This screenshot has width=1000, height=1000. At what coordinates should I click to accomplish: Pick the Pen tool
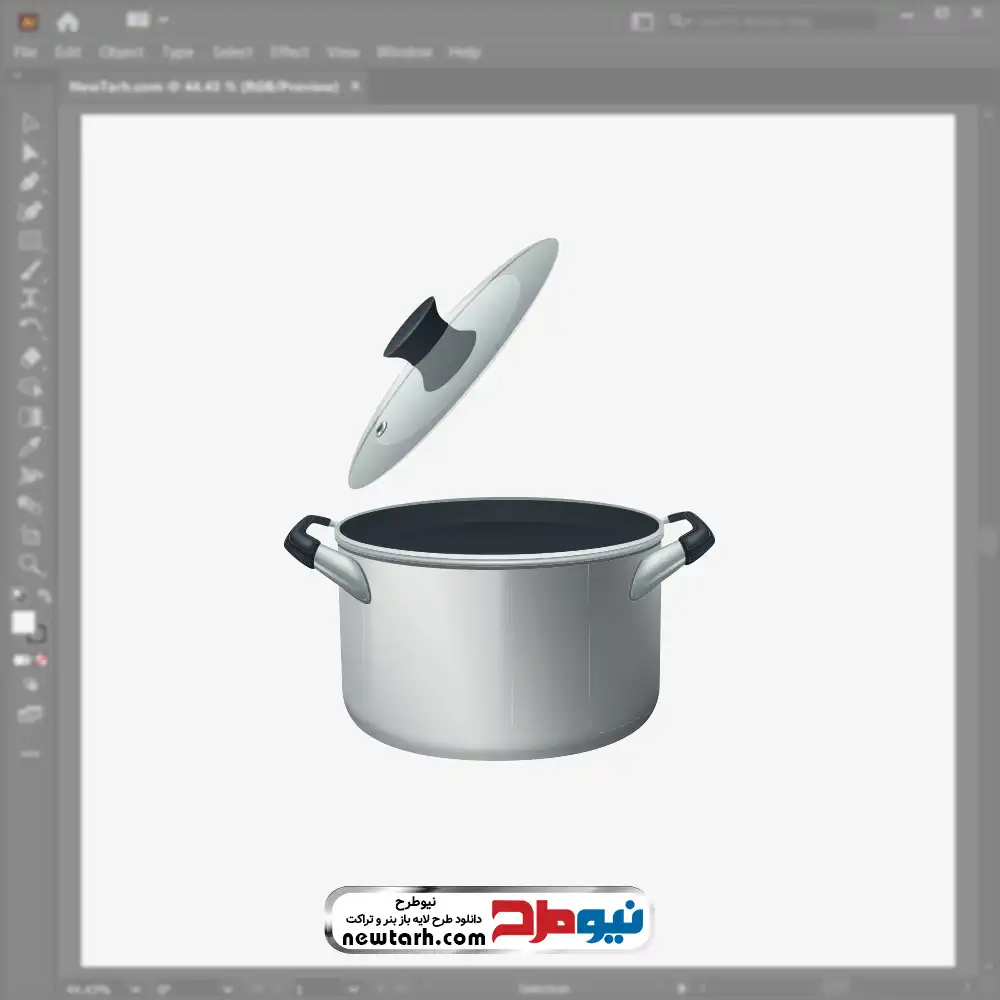[30, 182]
